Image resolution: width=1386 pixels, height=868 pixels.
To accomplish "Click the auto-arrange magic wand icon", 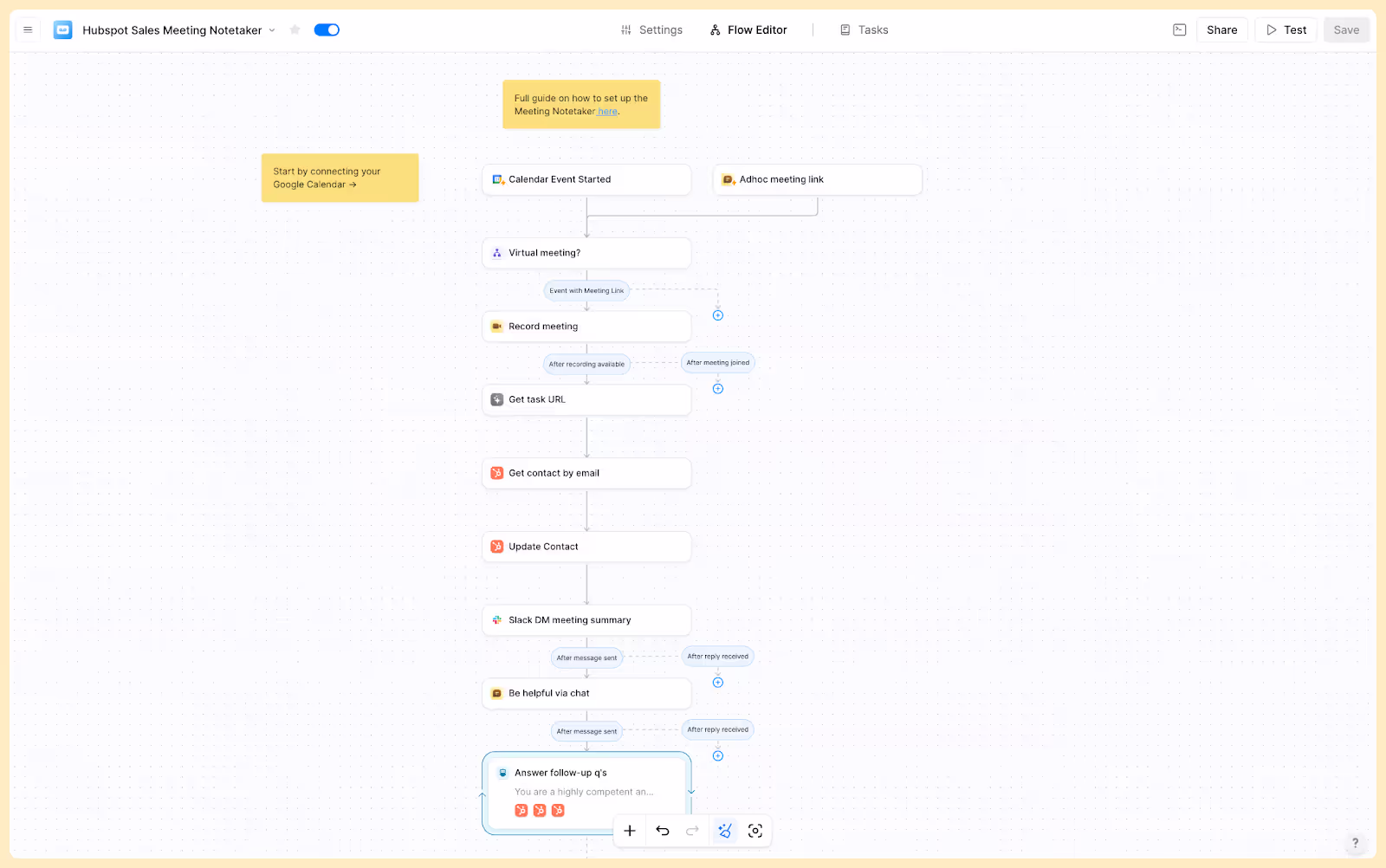I will 725,831.
